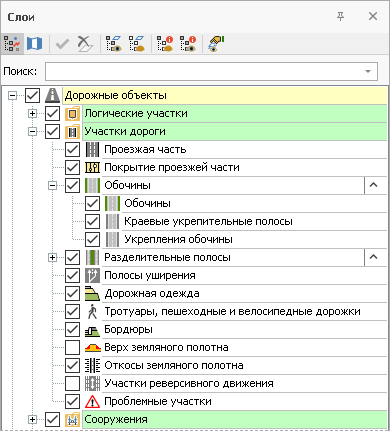The image size is (390, 431).
Task: Click the tree icon with open eye and blue layer
Action: 114,44
